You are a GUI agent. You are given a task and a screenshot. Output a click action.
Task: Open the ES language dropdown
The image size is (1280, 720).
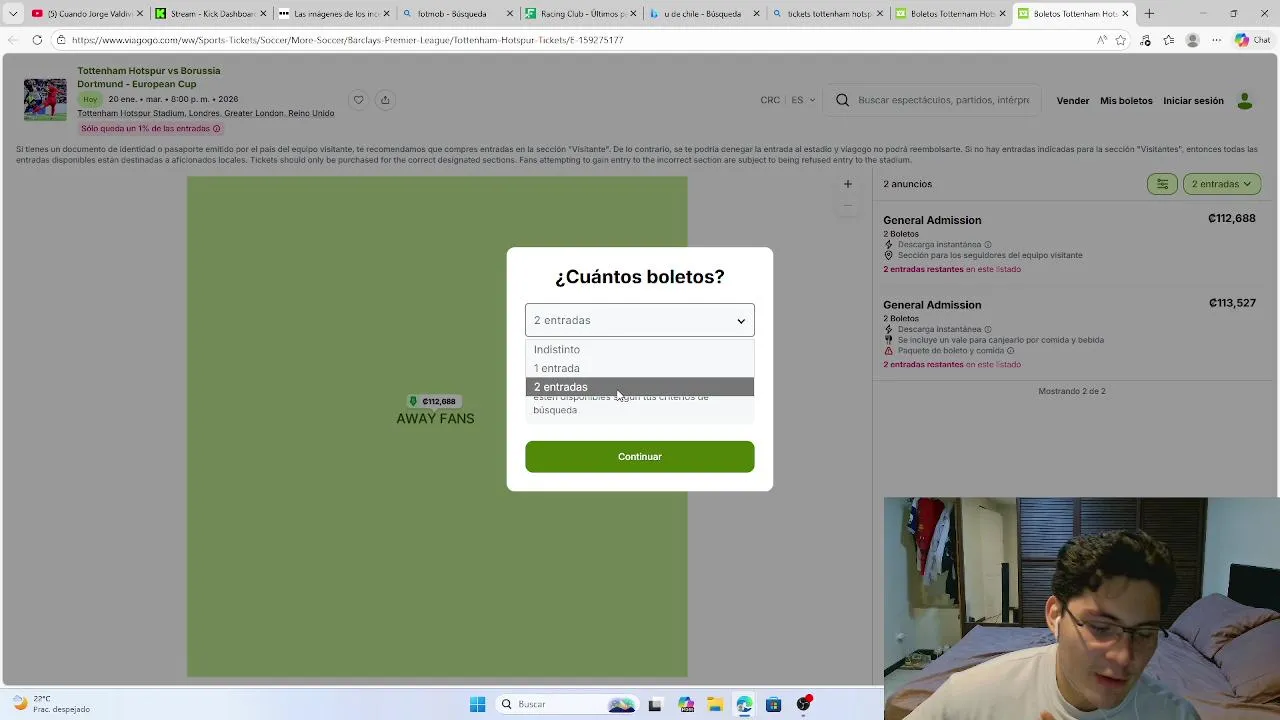803,100
